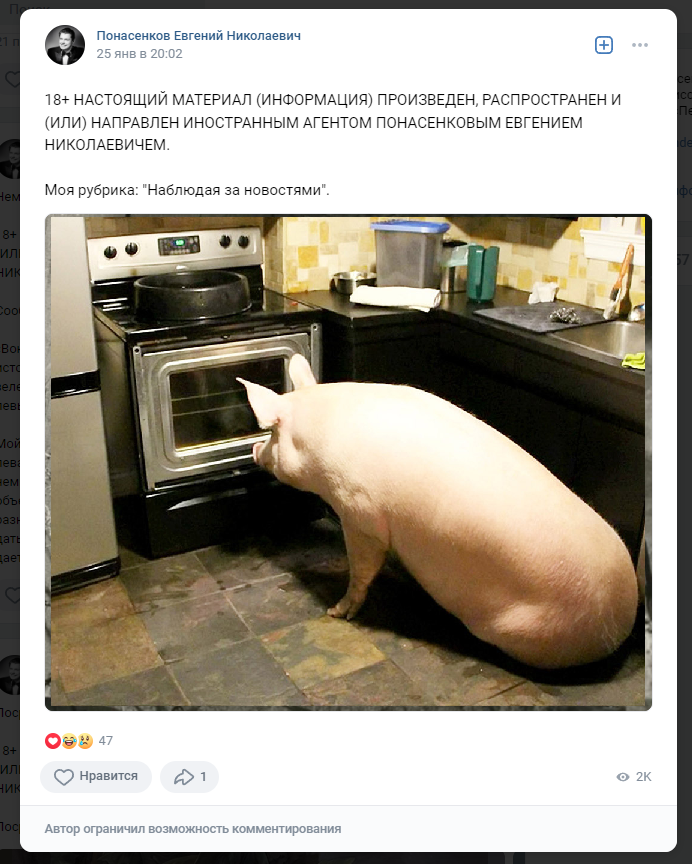Click the views eye icon
The height and width of the screenshot is (864, 692).
pyautogui.click(x=623, y=777)
